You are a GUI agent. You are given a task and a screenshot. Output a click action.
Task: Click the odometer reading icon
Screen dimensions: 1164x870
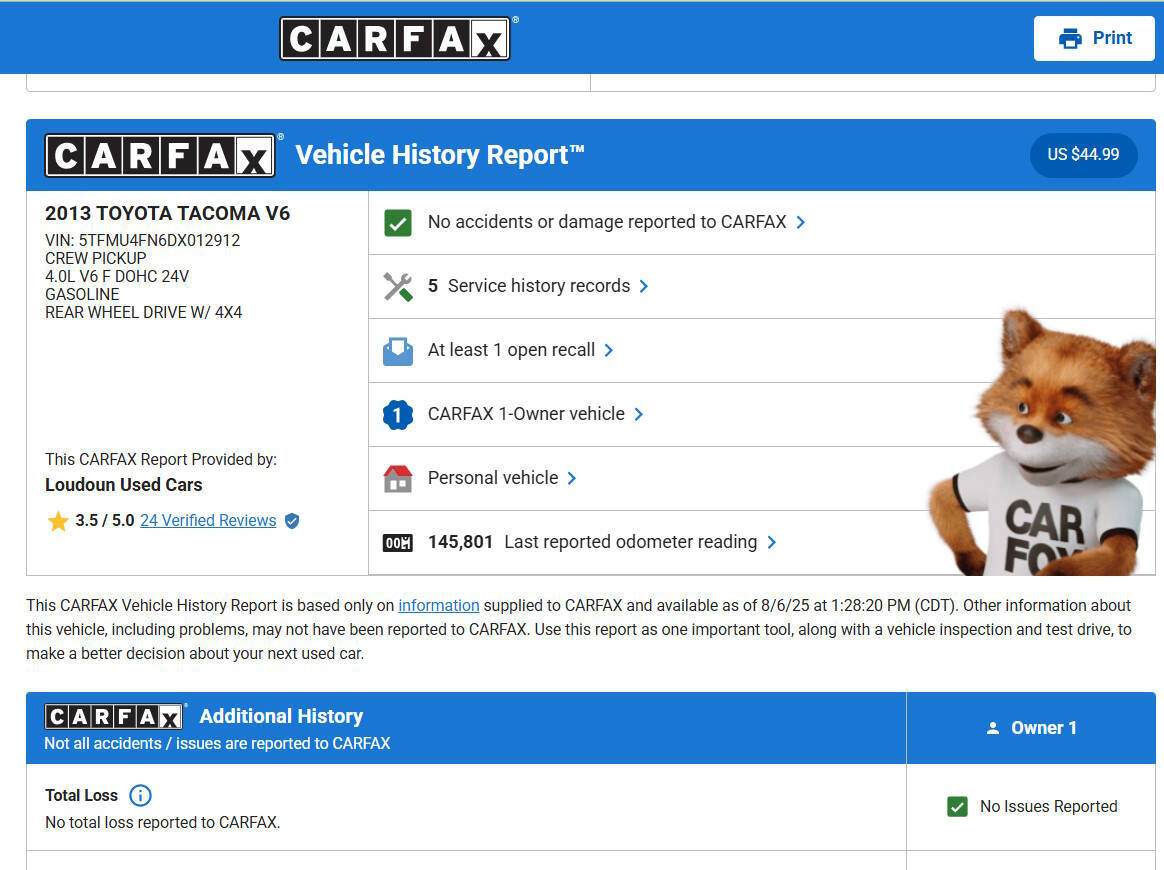397,542
